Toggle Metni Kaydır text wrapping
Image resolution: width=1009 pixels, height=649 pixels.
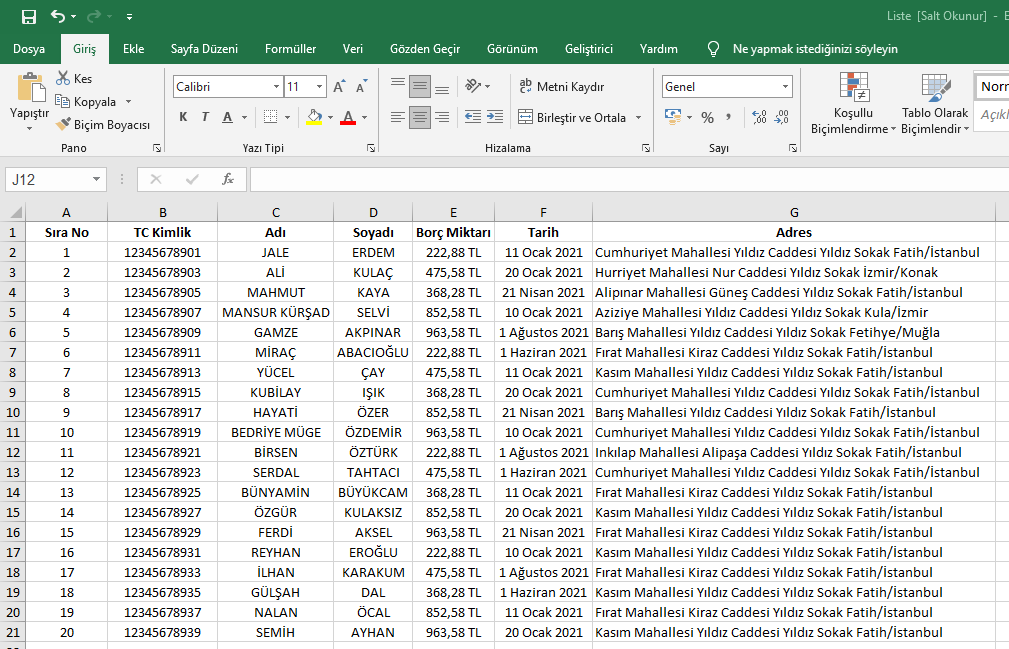coord(562,87)
